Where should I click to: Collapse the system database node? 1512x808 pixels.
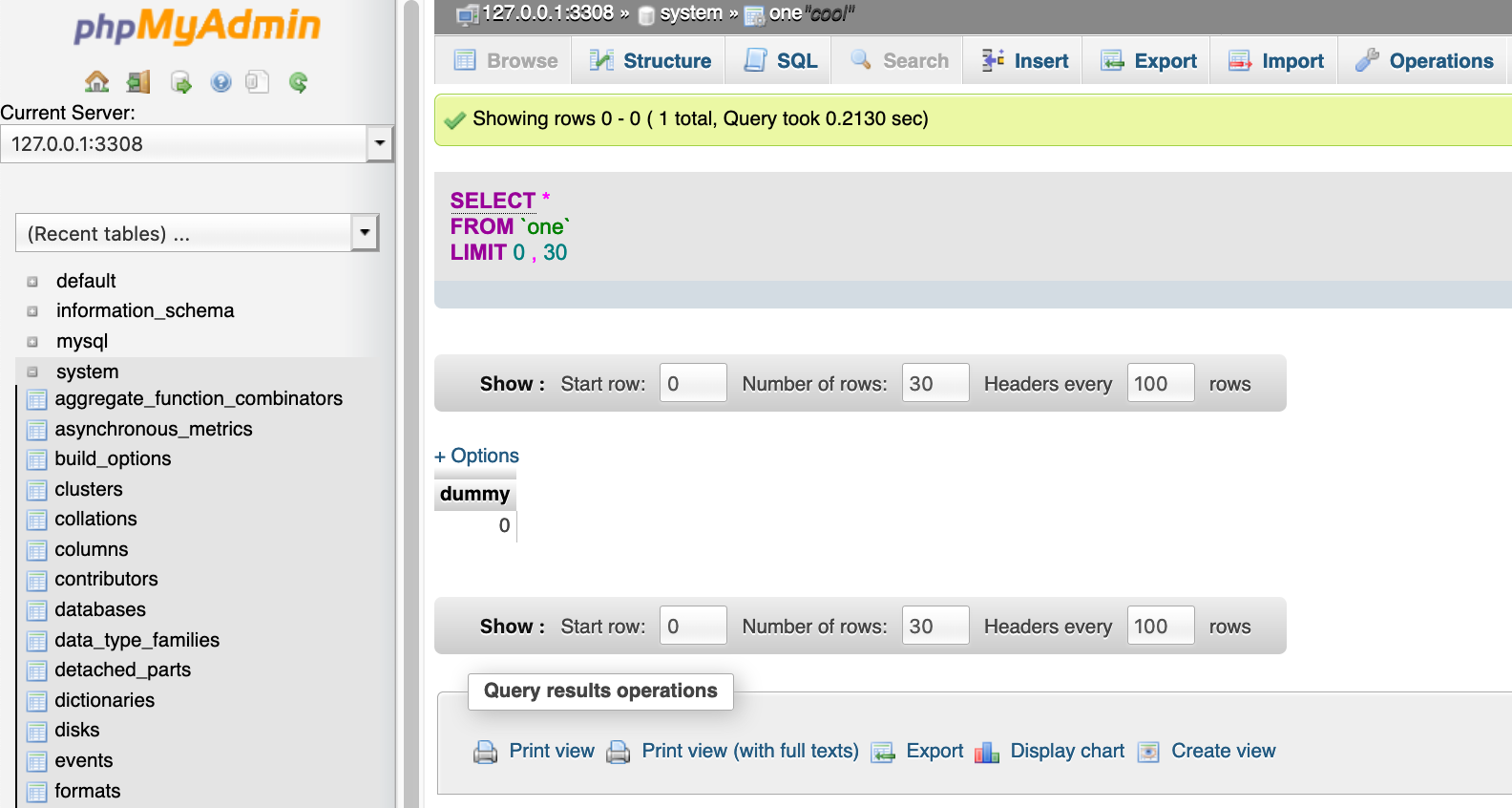coord(32,372)
